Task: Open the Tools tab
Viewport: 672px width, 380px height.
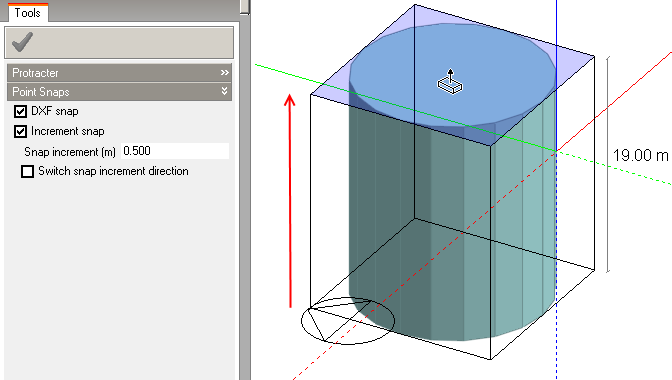Action: (x=27, y=12)
